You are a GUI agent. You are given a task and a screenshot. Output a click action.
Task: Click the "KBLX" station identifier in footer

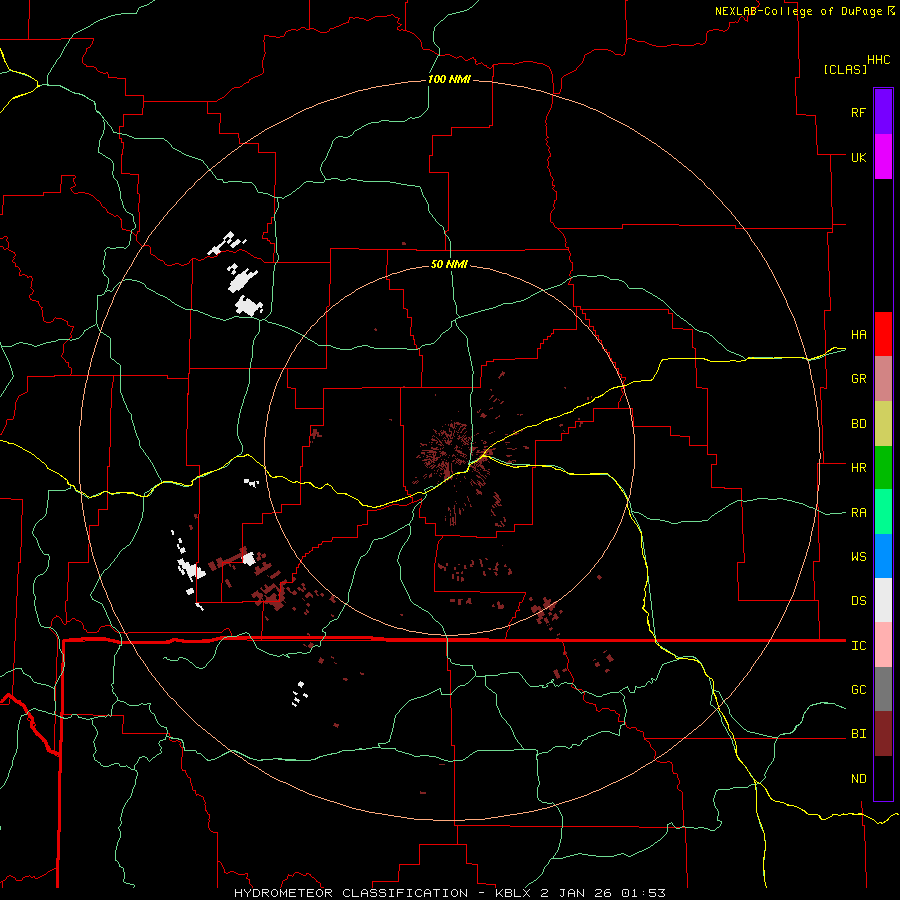point(514,893)
